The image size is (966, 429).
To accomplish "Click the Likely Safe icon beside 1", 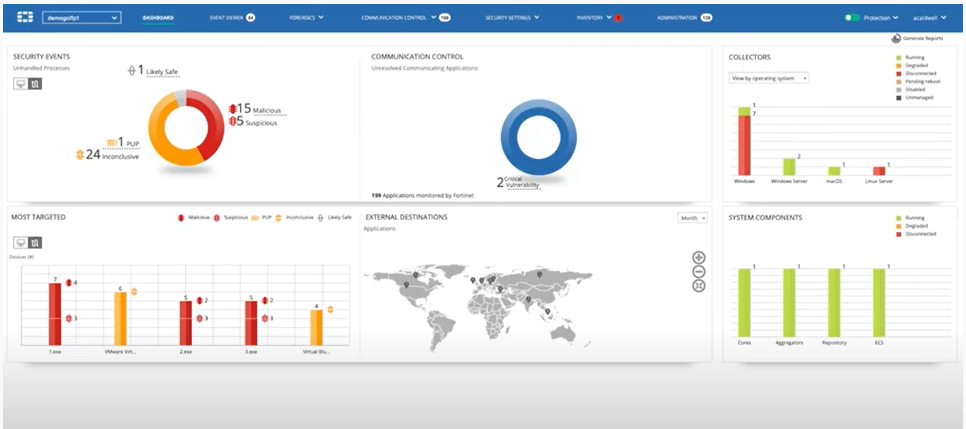I will (x=131, y=71).
